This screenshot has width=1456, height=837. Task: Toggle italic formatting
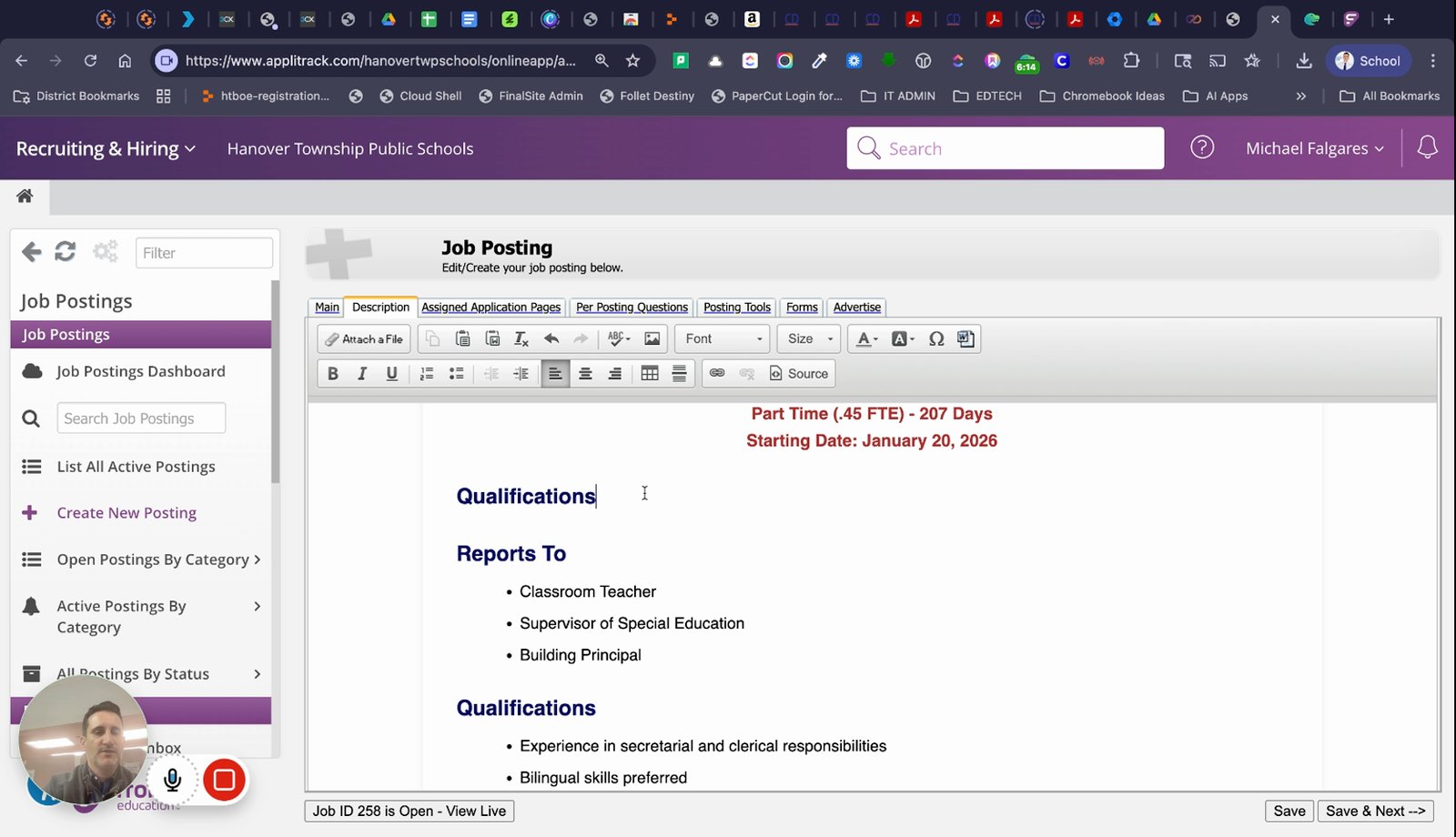(362, 373)
